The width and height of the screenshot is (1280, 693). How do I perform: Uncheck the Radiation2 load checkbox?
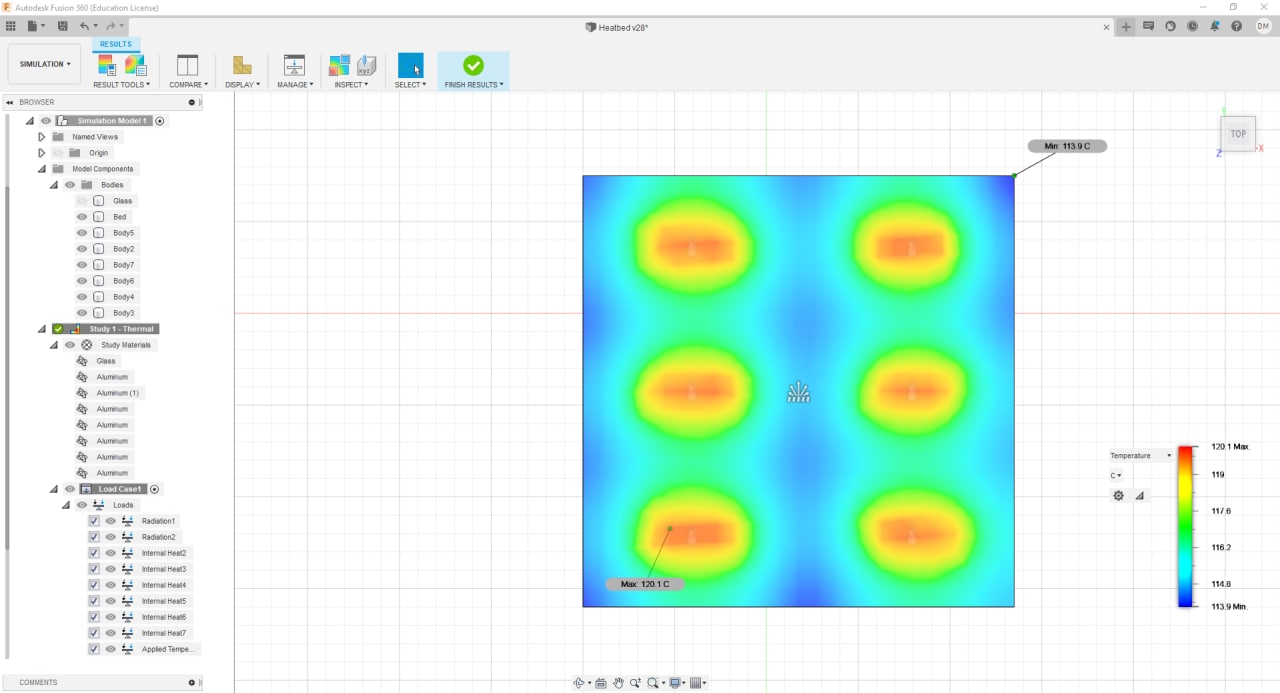click(94, 537)
